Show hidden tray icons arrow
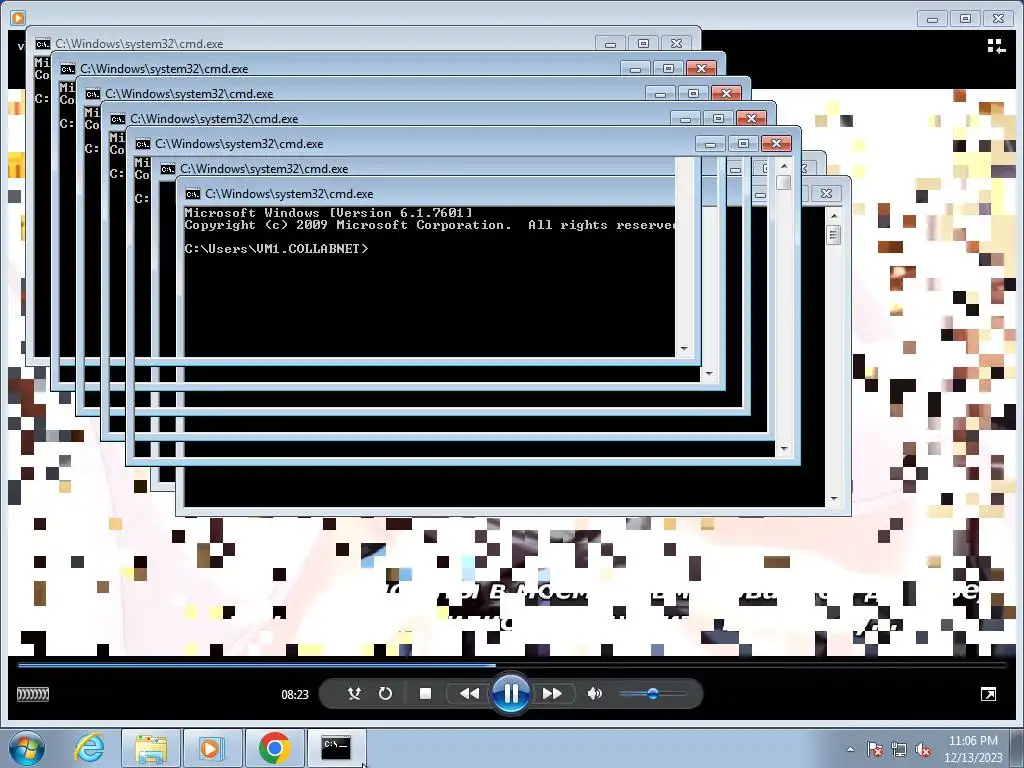 [850, 749]
